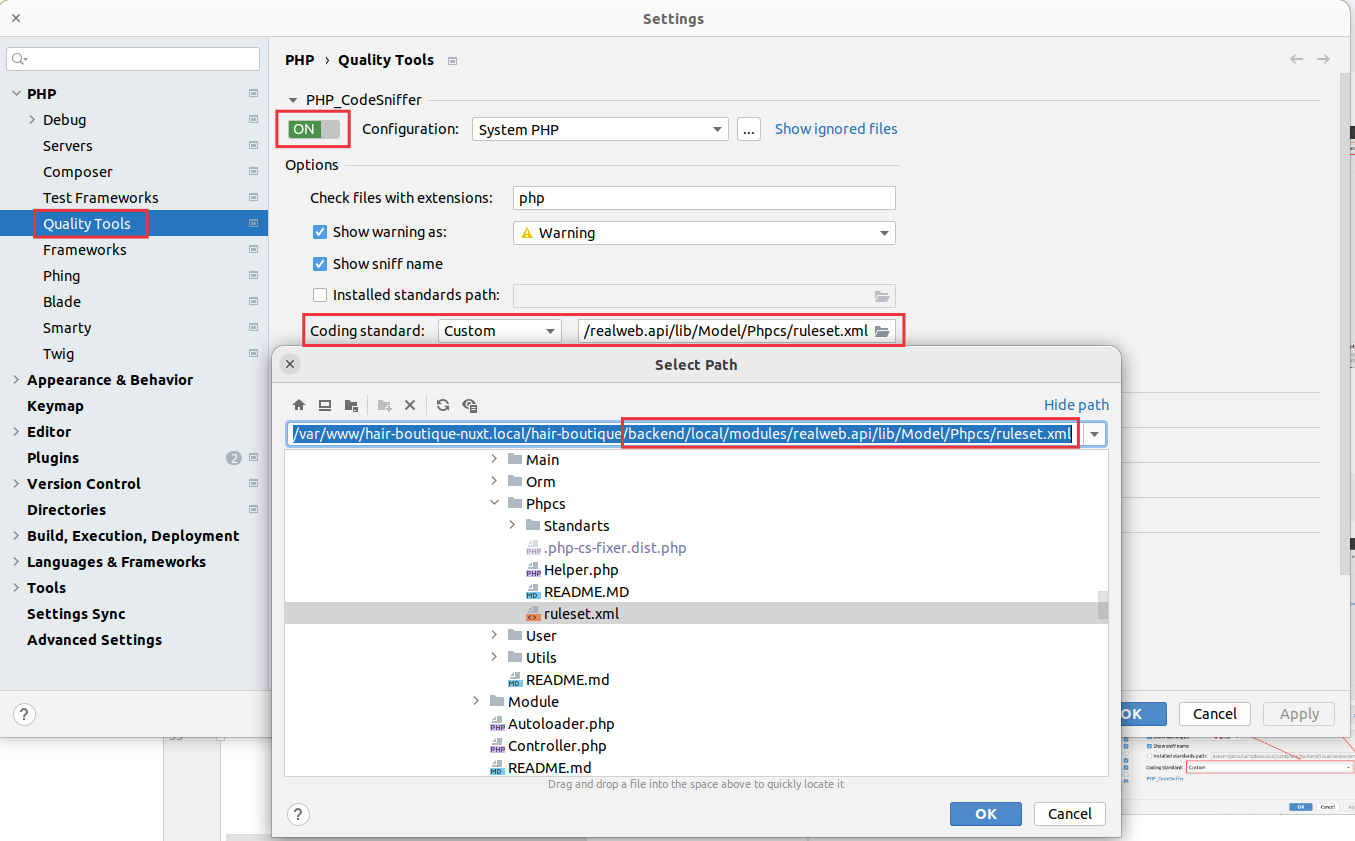Uncheck Show warning as checkbox
This screenshot has height=841, width=1355.
pos(320,232)
